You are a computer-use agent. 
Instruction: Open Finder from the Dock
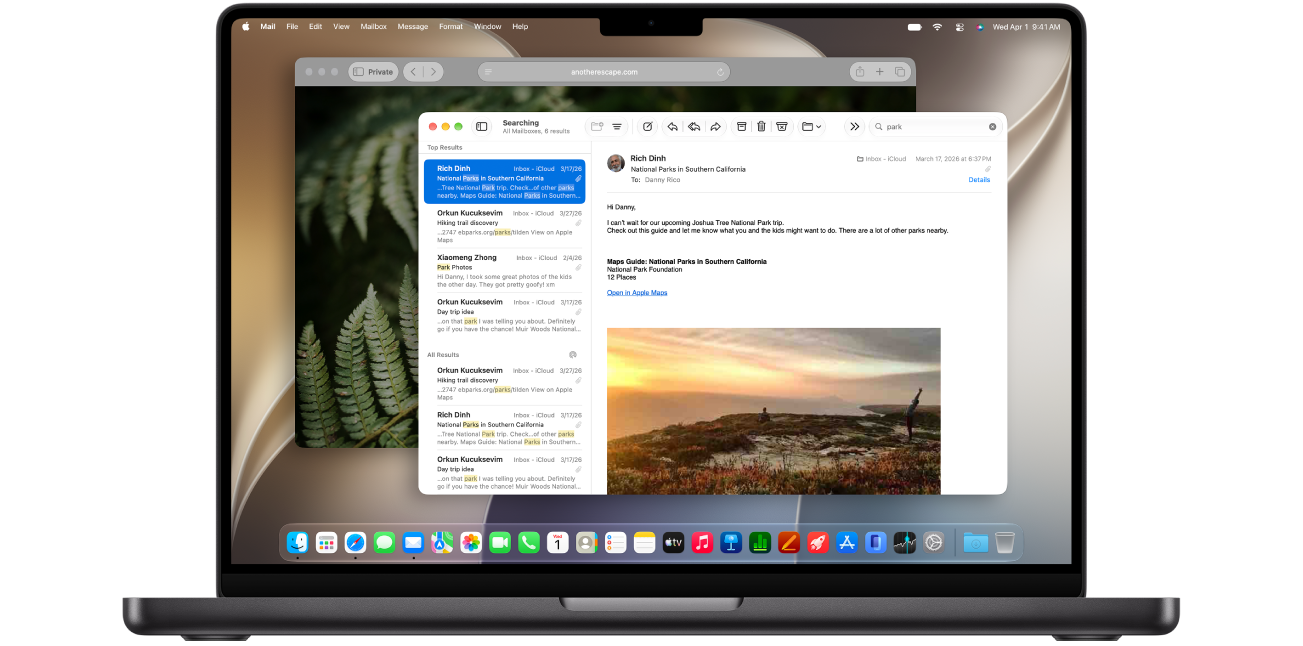[x=298, y=542]
